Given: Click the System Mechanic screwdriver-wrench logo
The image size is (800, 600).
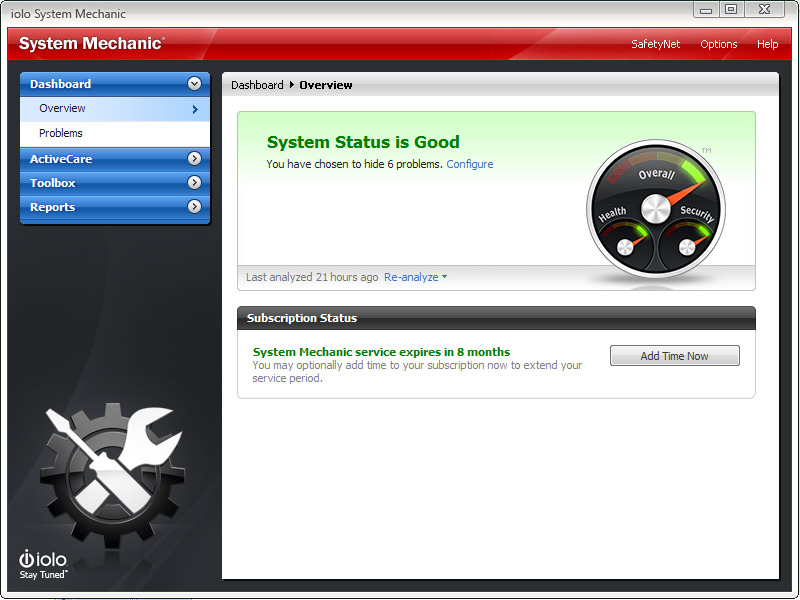Looking at the screenshot, I should coord(112,474).
